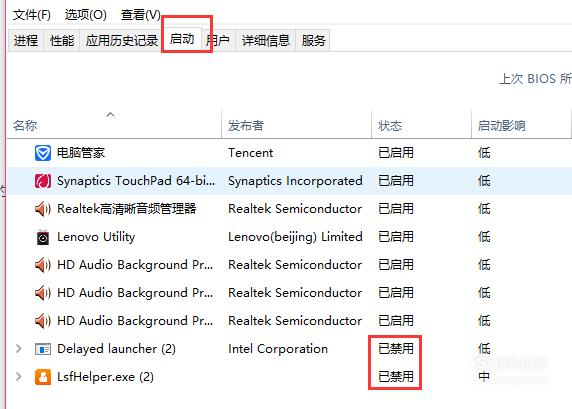Click the 中 startup impact of LsfHelper.exe
Viewport: 572px width, 409px height.
pos(484,377)
